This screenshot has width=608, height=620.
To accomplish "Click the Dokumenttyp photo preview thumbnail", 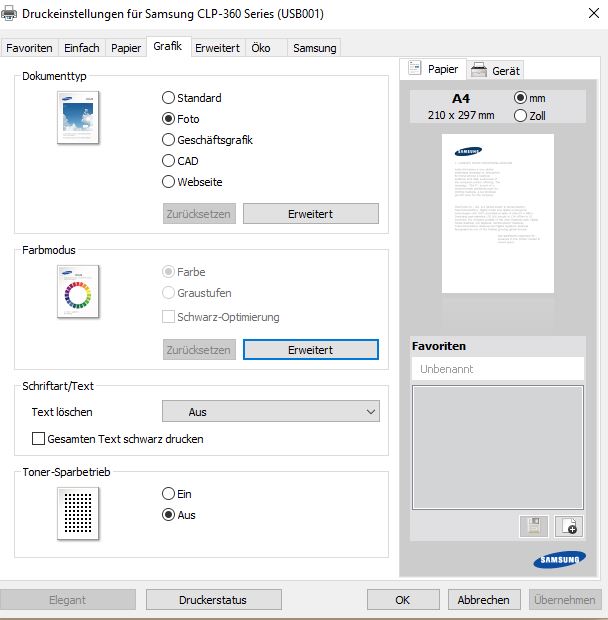I will tap(78, 117).
